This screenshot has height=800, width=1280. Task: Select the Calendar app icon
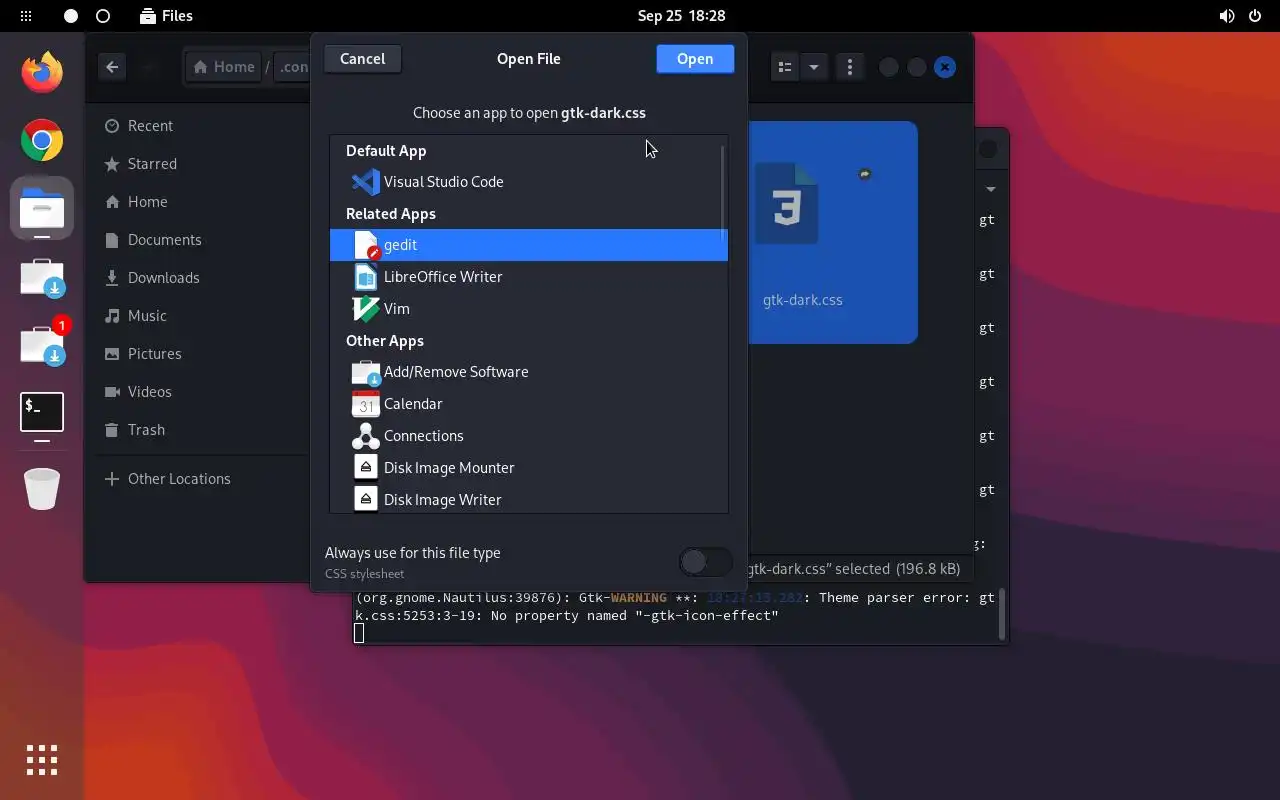click(x=366, y=404)
